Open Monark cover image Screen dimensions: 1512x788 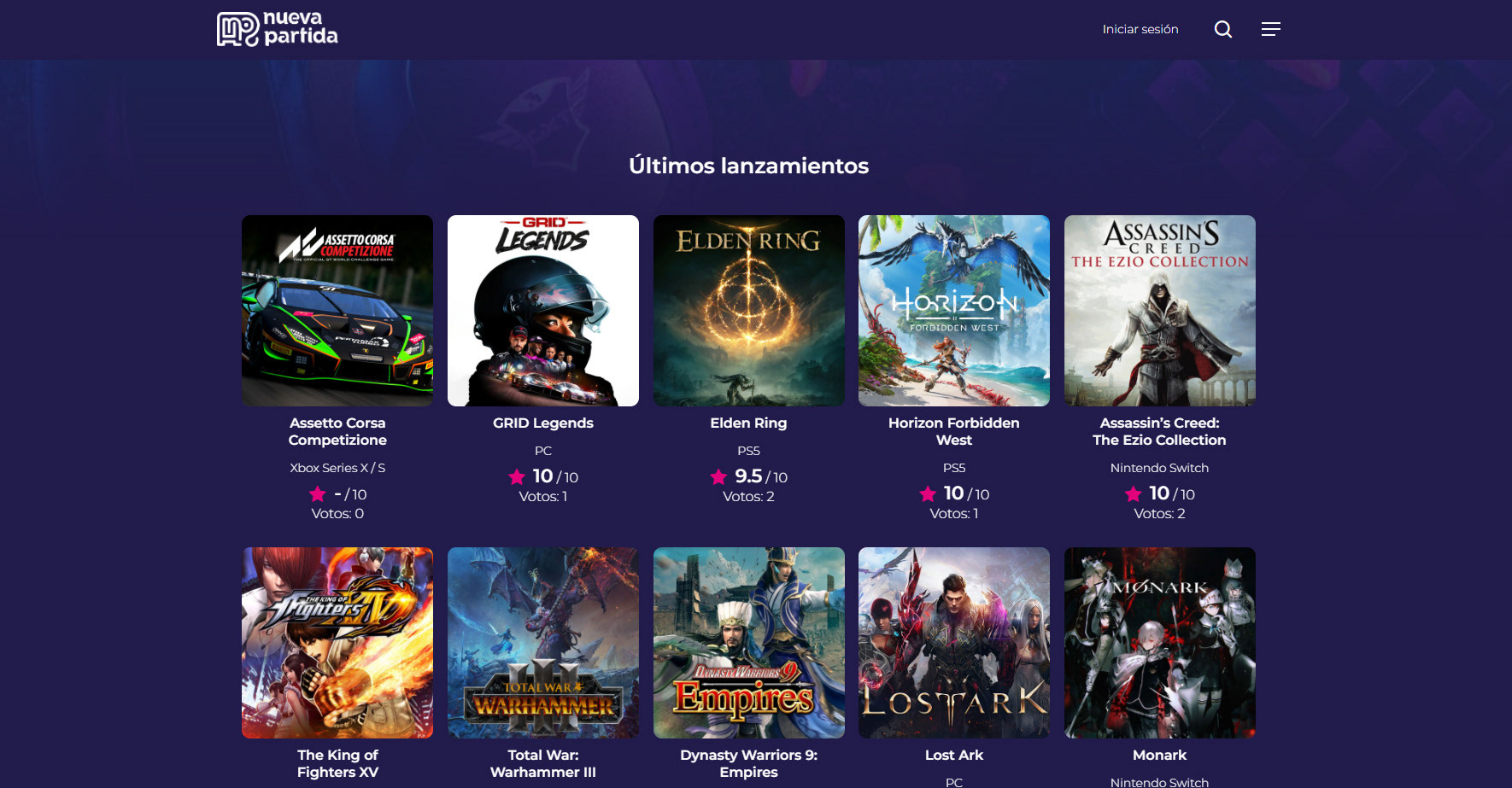click(1160, 643)
